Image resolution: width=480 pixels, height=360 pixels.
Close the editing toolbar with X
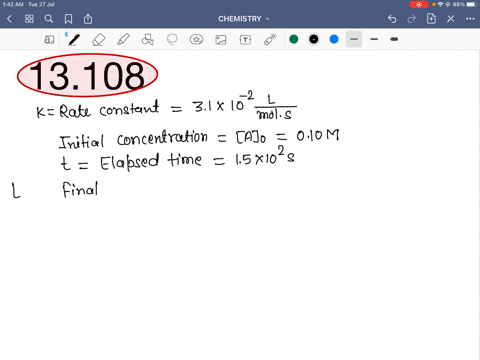pos(451,19)
